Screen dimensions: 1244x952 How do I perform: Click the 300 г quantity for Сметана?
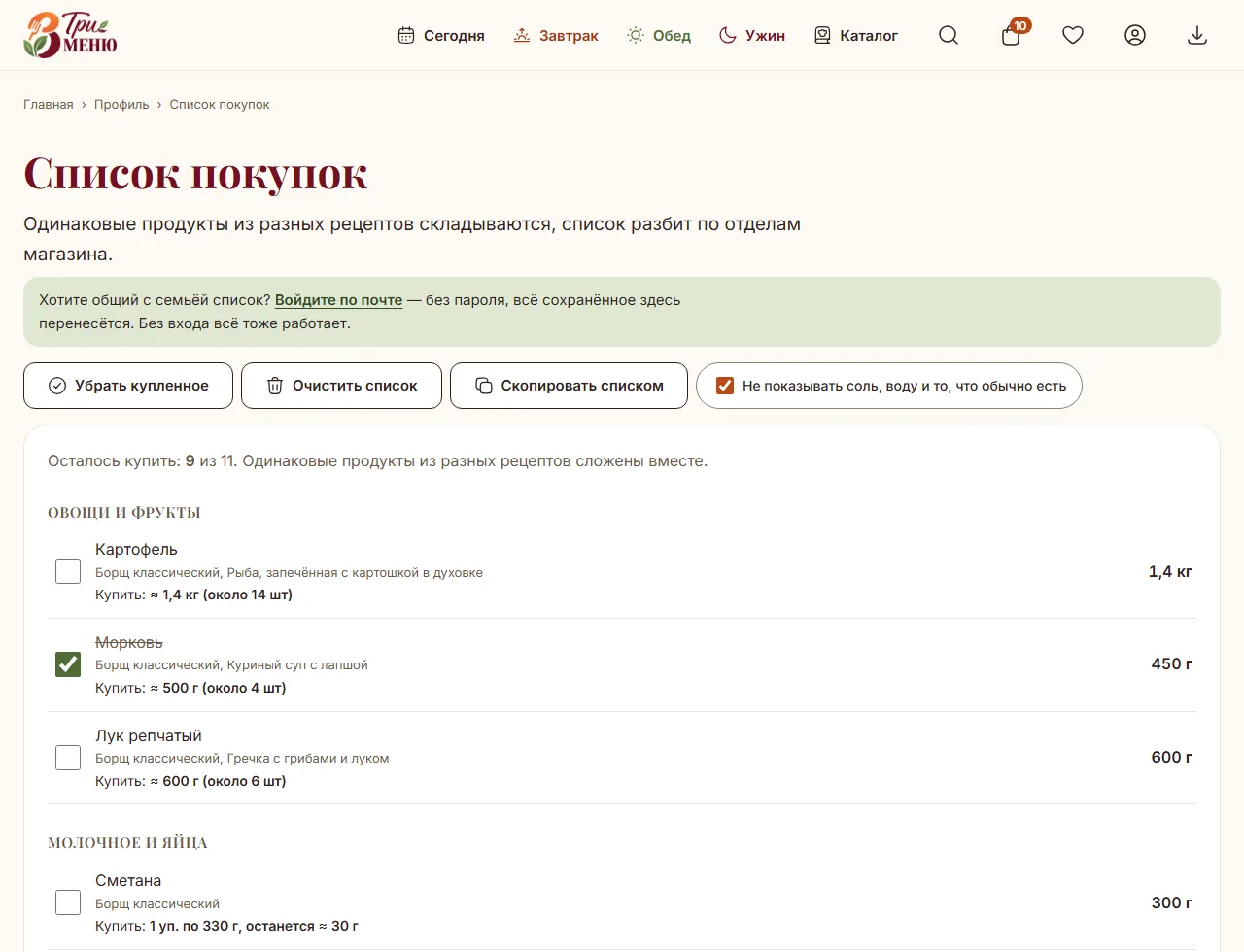[1172, 903]
